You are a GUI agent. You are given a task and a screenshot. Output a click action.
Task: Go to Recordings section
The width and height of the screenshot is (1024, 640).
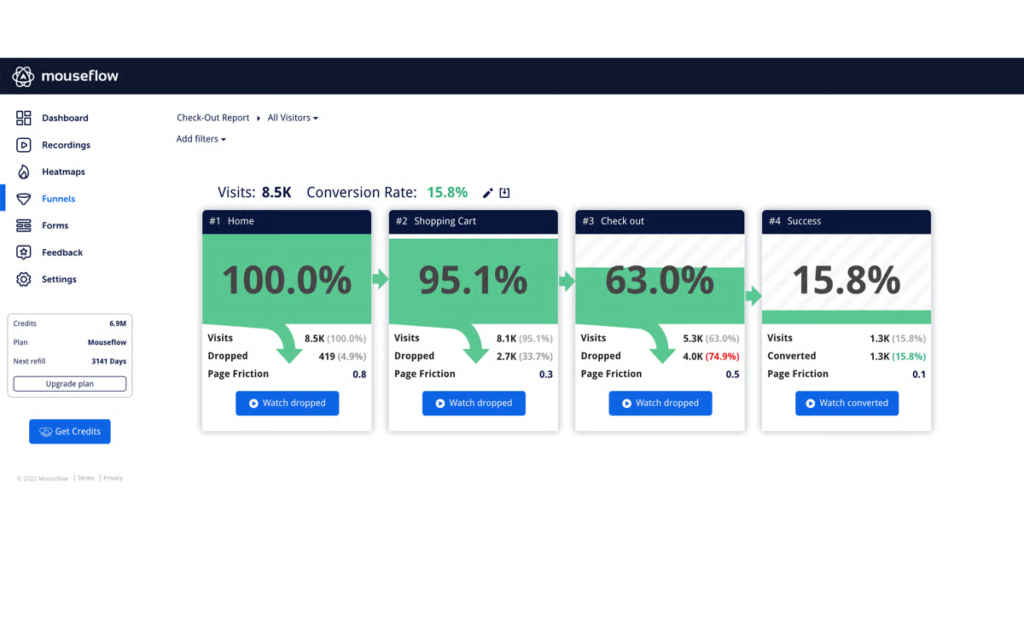tap(66, 145)
